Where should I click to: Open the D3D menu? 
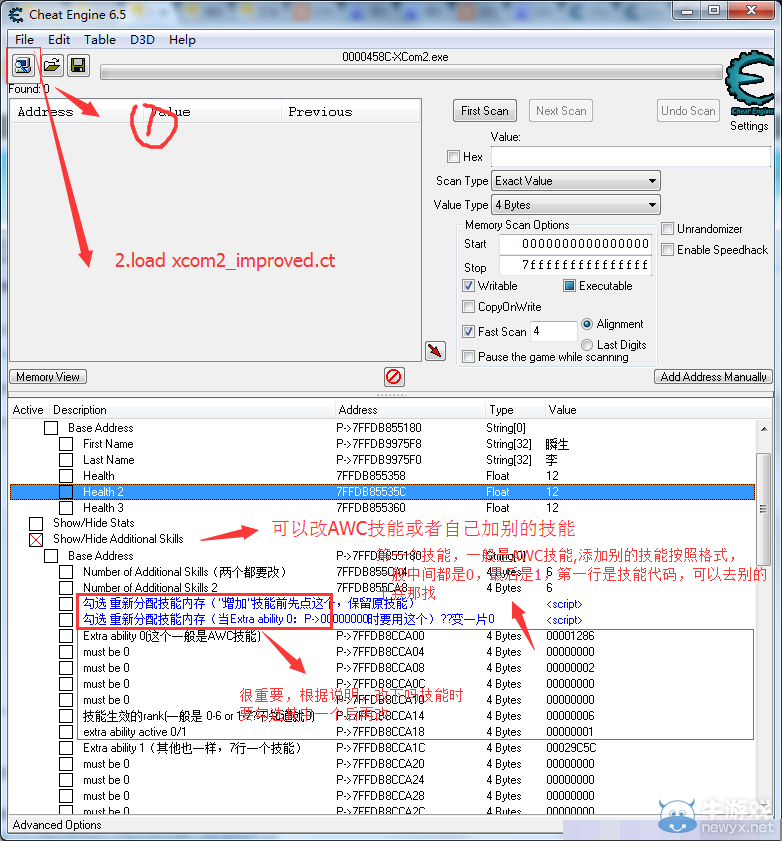click(142, 40)
